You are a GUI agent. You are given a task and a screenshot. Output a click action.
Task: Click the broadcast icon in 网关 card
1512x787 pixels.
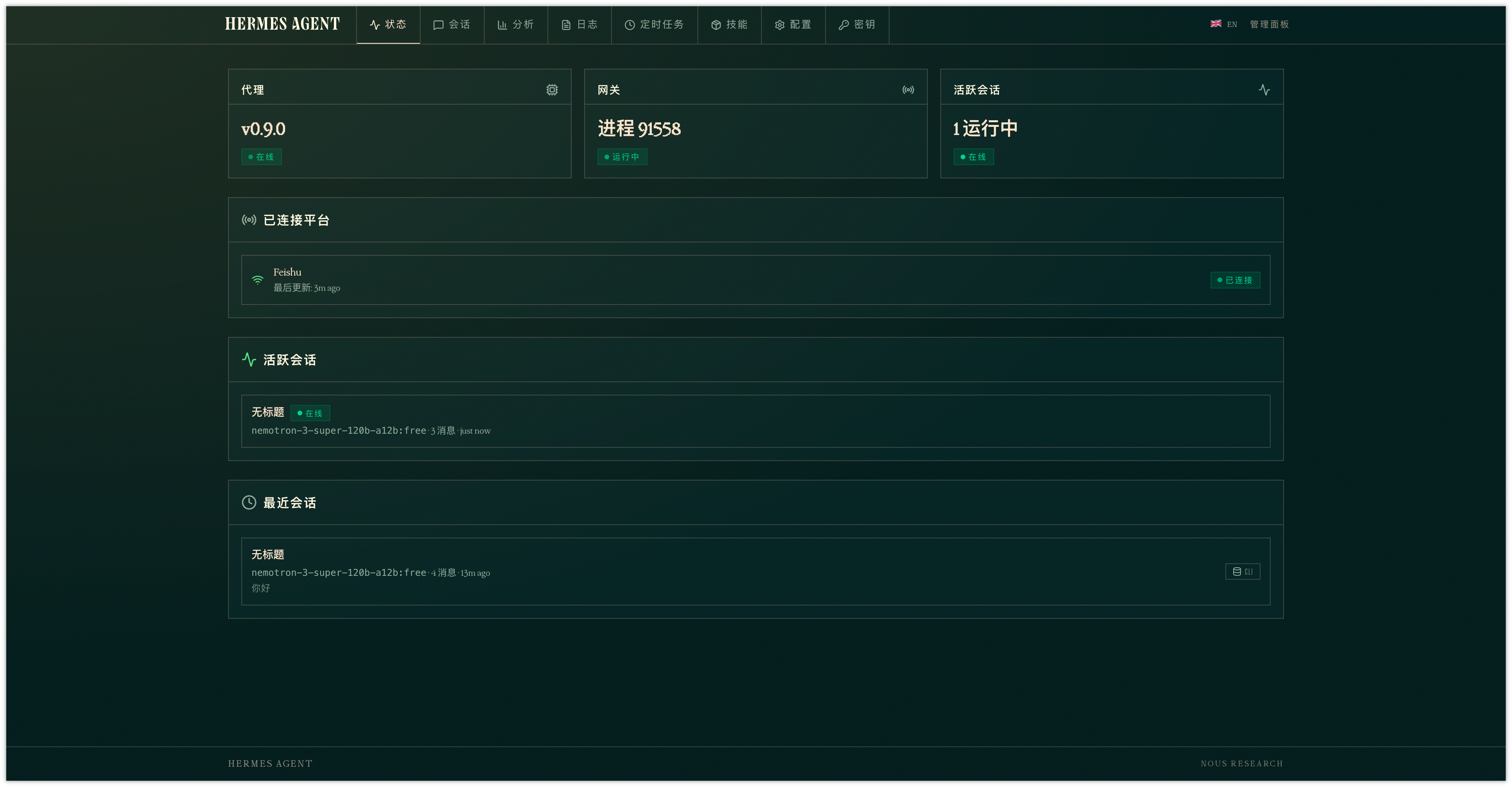(x=908, y=90)
